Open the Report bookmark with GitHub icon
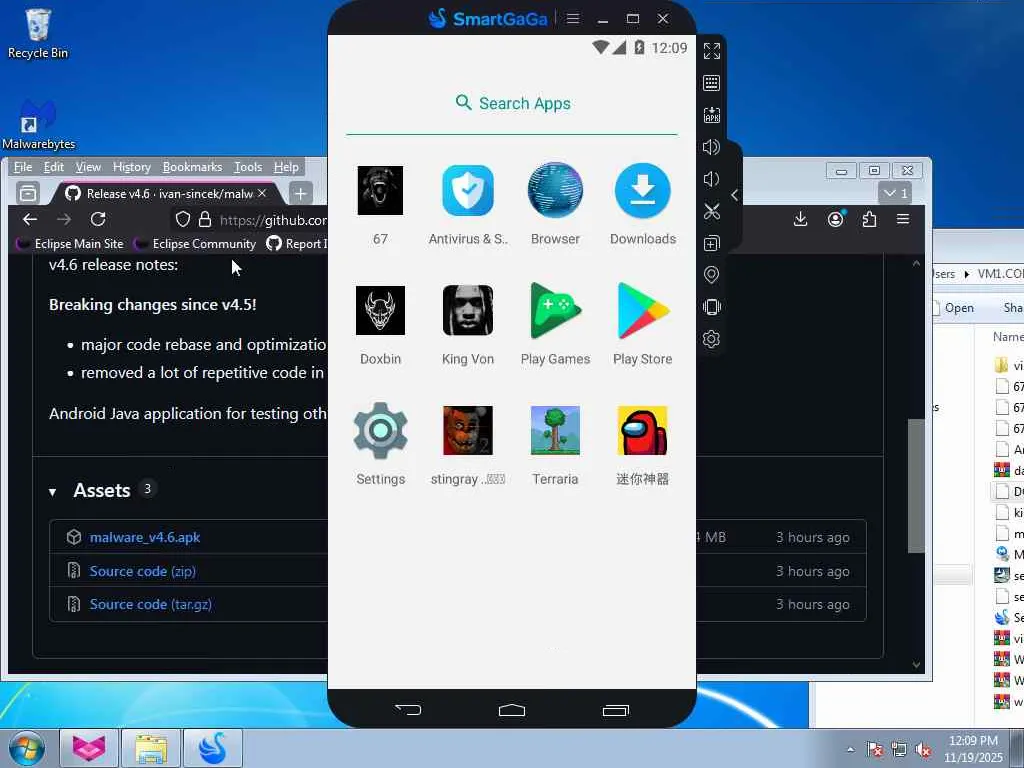 (297, 244)
